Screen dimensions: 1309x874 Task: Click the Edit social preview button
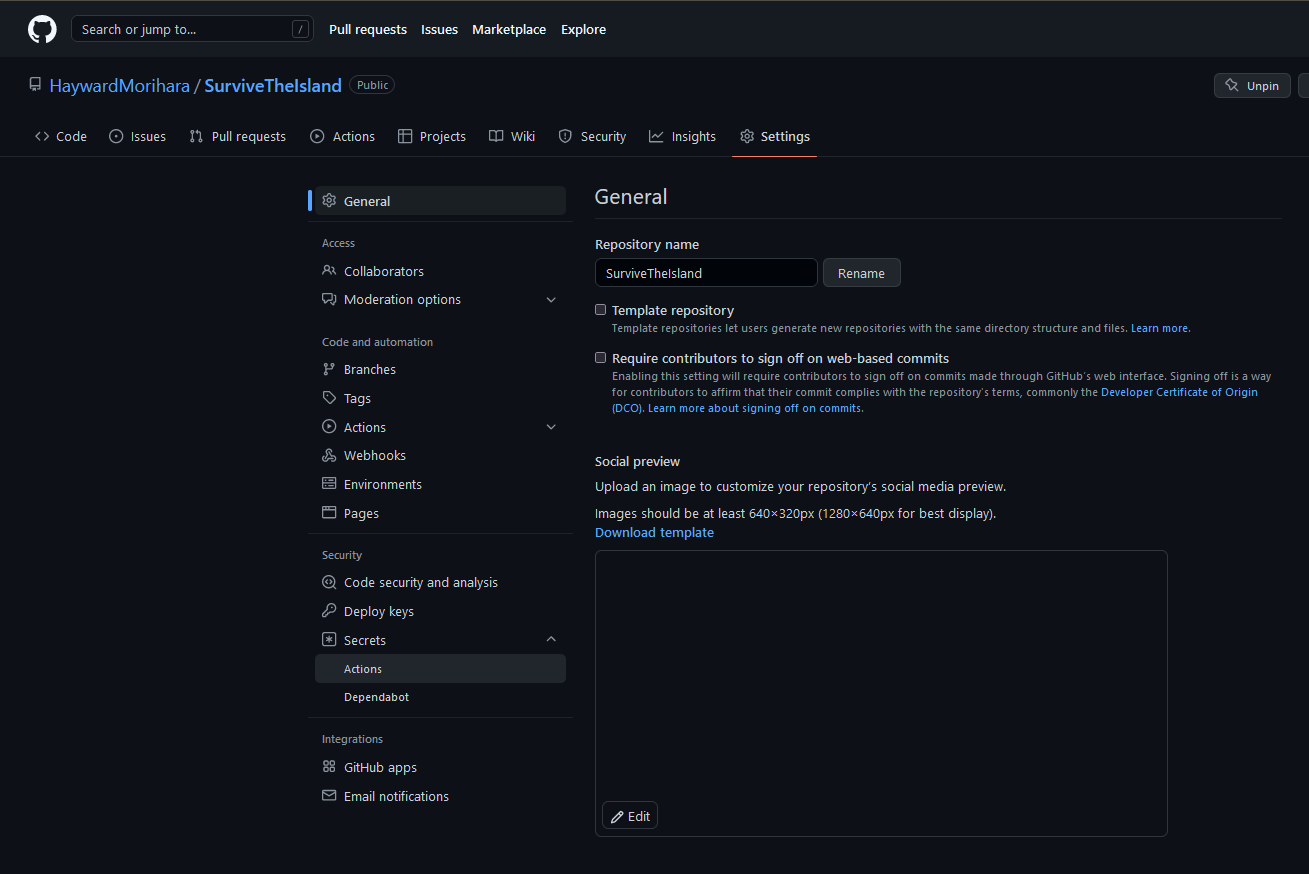click(630, 816)
